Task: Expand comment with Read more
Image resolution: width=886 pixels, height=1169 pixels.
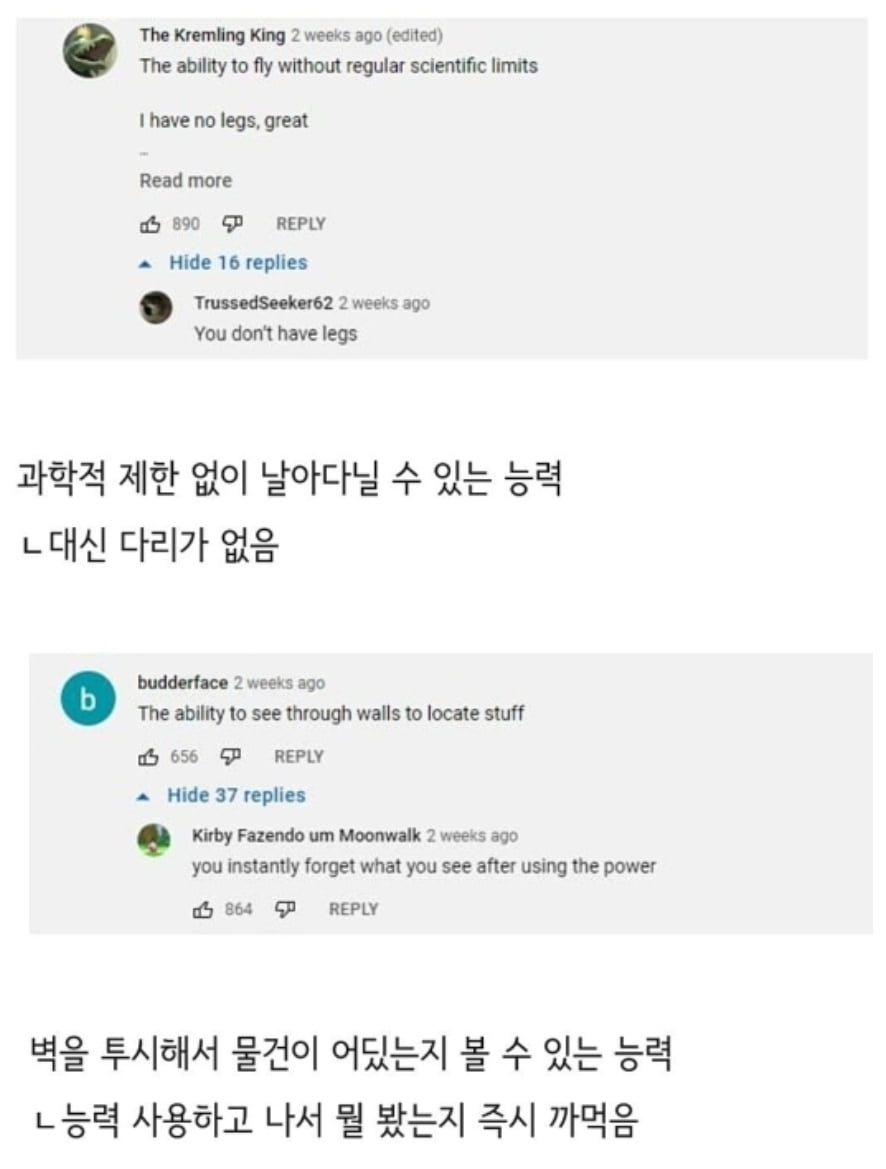Action: tap(185, 181)
